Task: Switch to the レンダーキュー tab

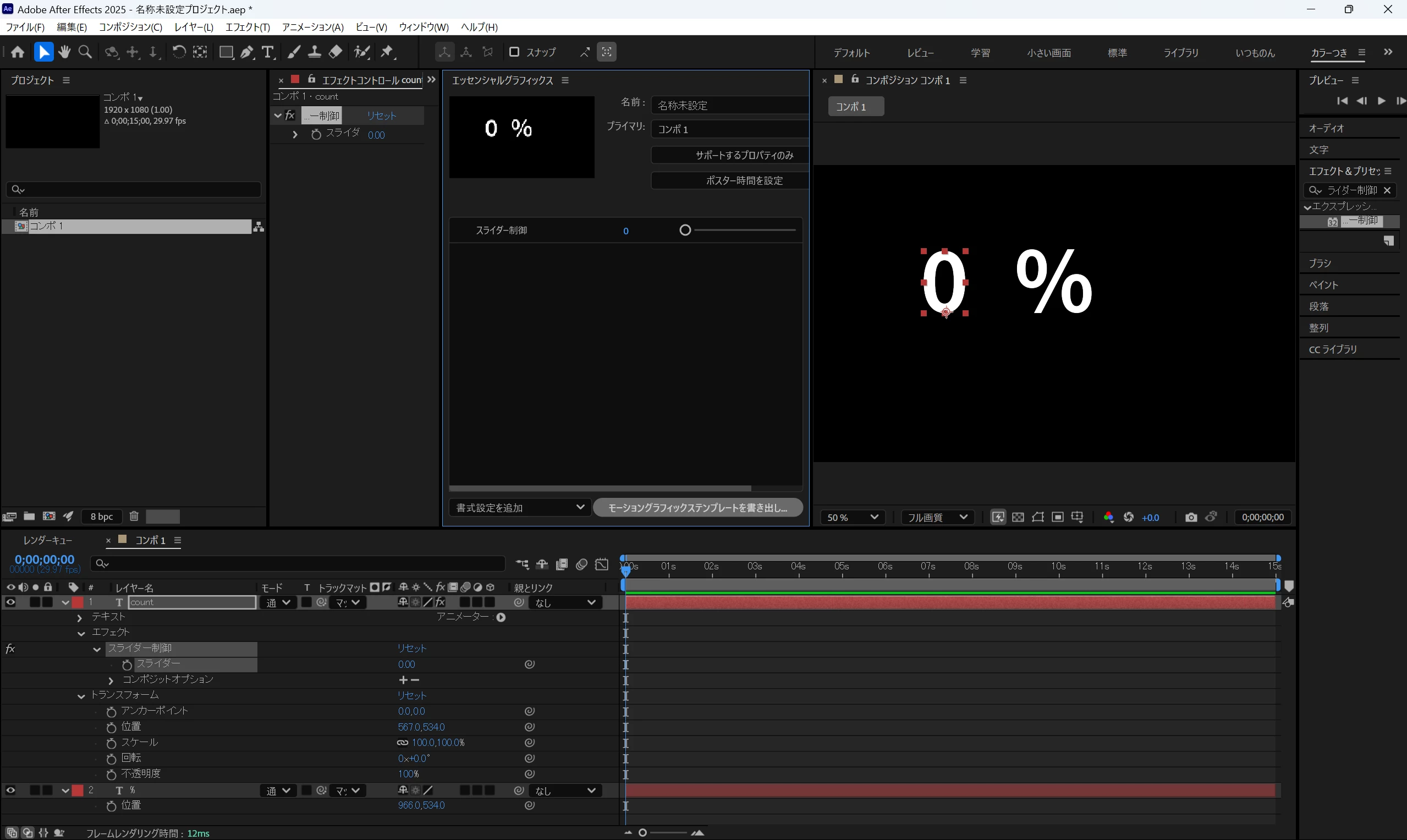Action: coord(47,540)
